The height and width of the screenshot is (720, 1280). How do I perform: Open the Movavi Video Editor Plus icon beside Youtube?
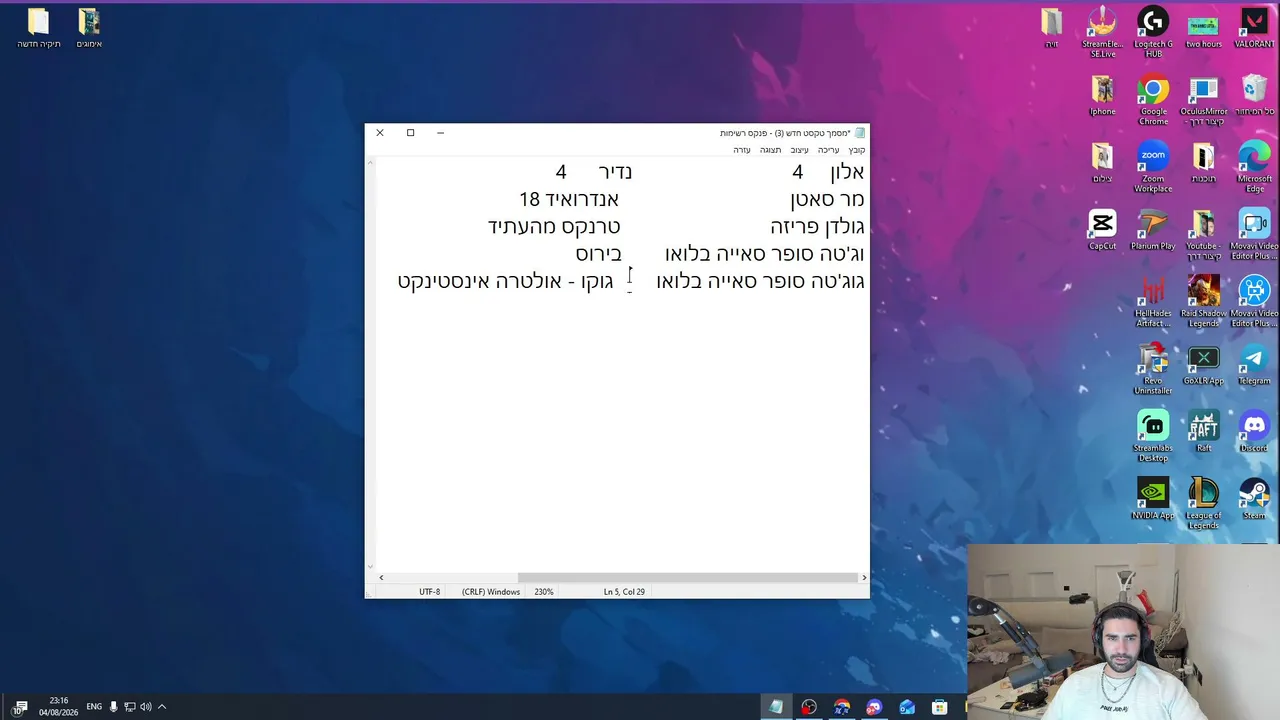pos(1254,234)
